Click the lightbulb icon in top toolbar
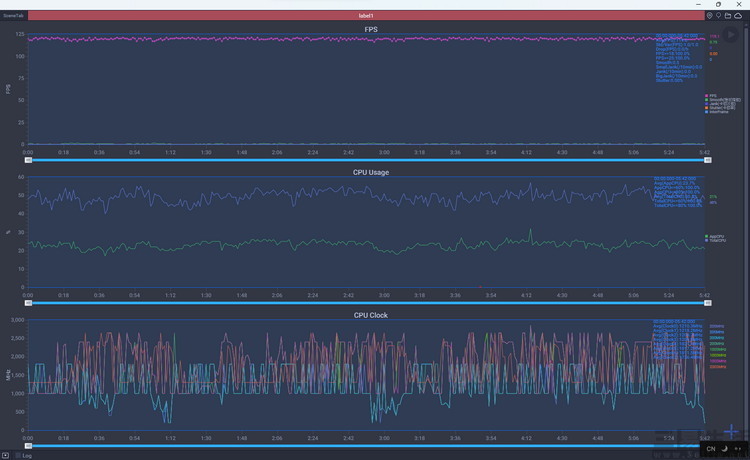The image size is (750, 460). pyautogui.click(x=718, y=16)
